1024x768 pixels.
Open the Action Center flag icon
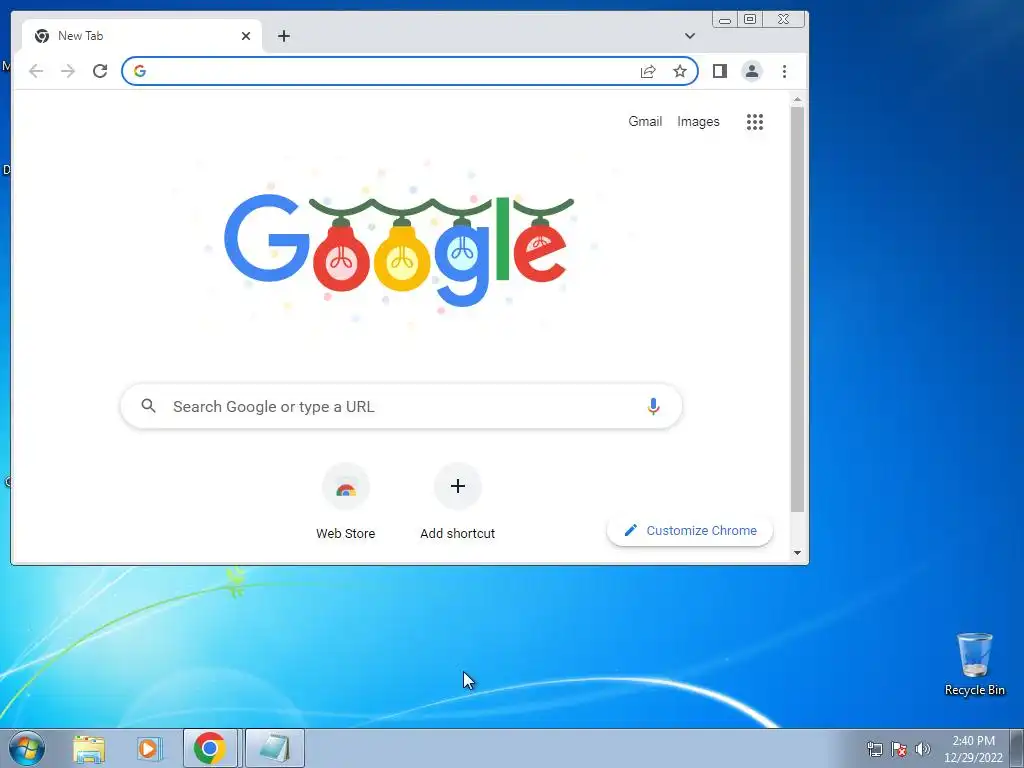click(x=899, y=748)
